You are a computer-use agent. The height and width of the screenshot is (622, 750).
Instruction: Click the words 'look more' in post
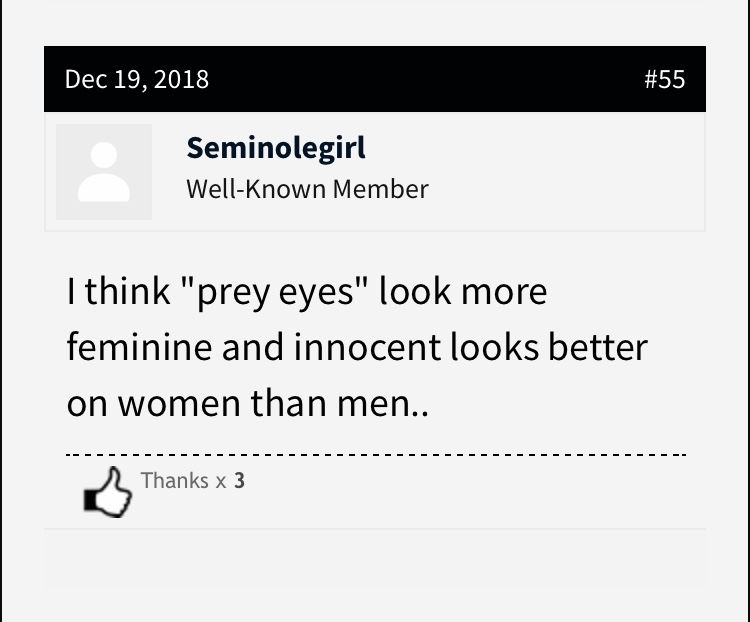coord(463,291)
